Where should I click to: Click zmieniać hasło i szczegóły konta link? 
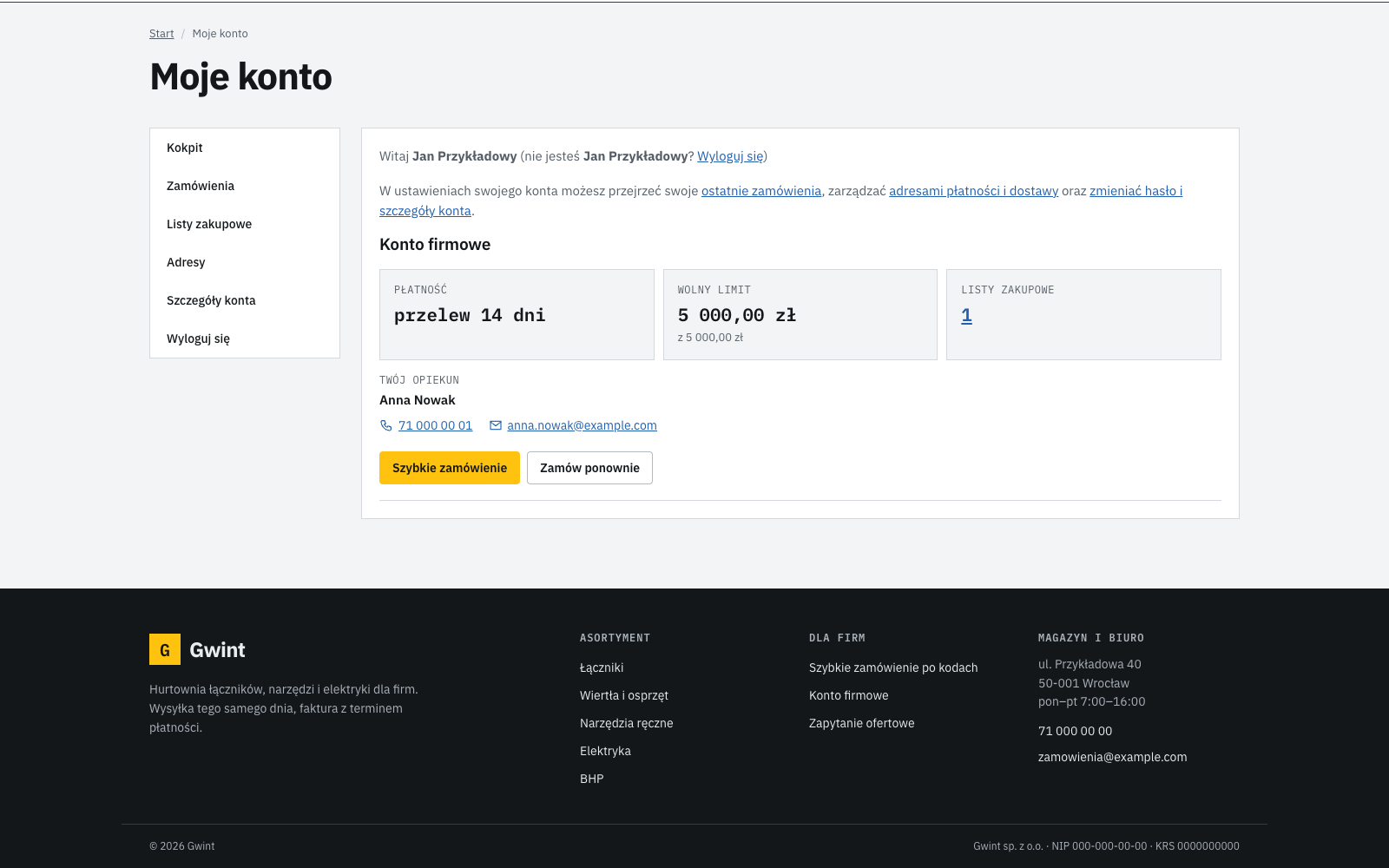1136,191
